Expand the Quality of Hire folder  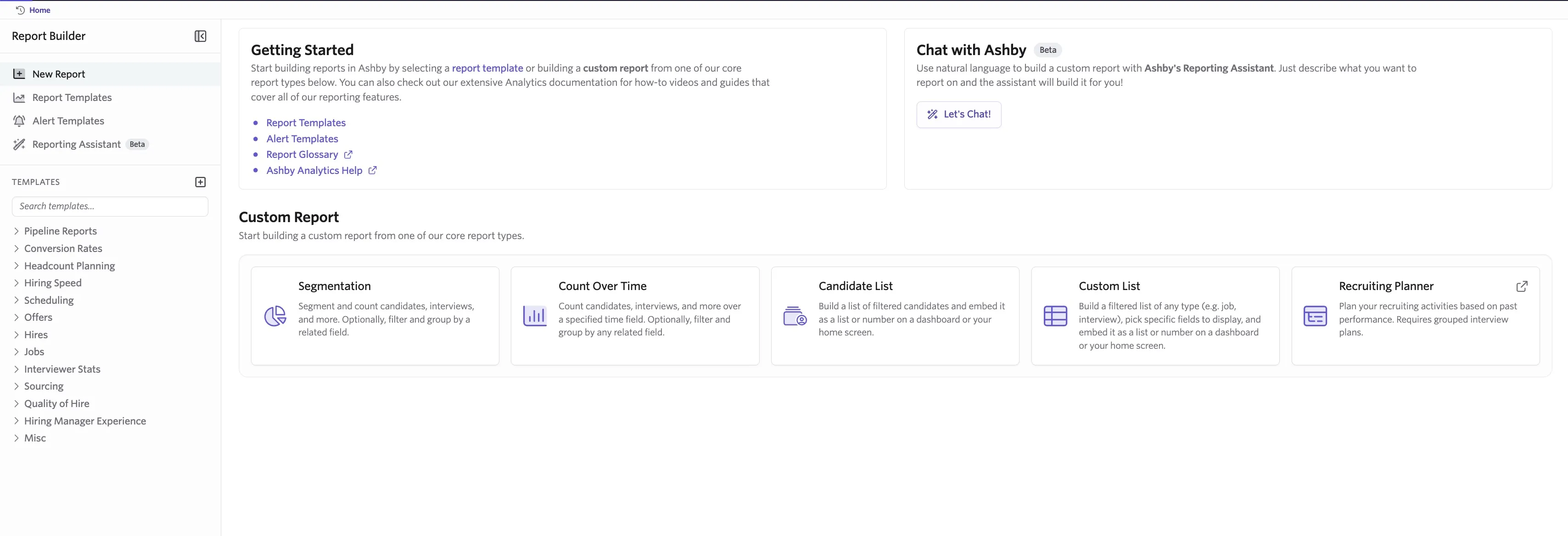(17, 403)
